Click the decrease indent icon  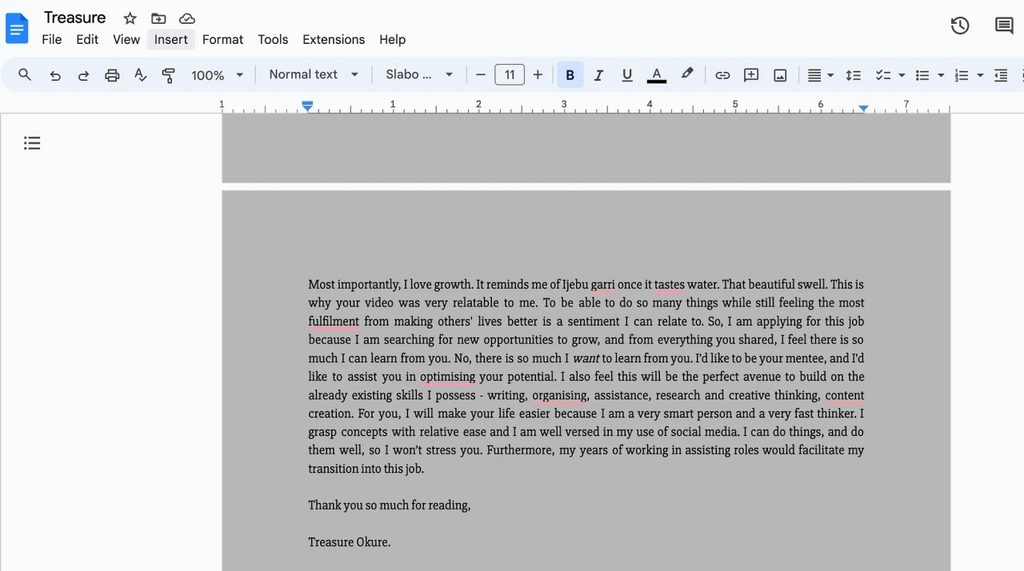[1000, 75]
